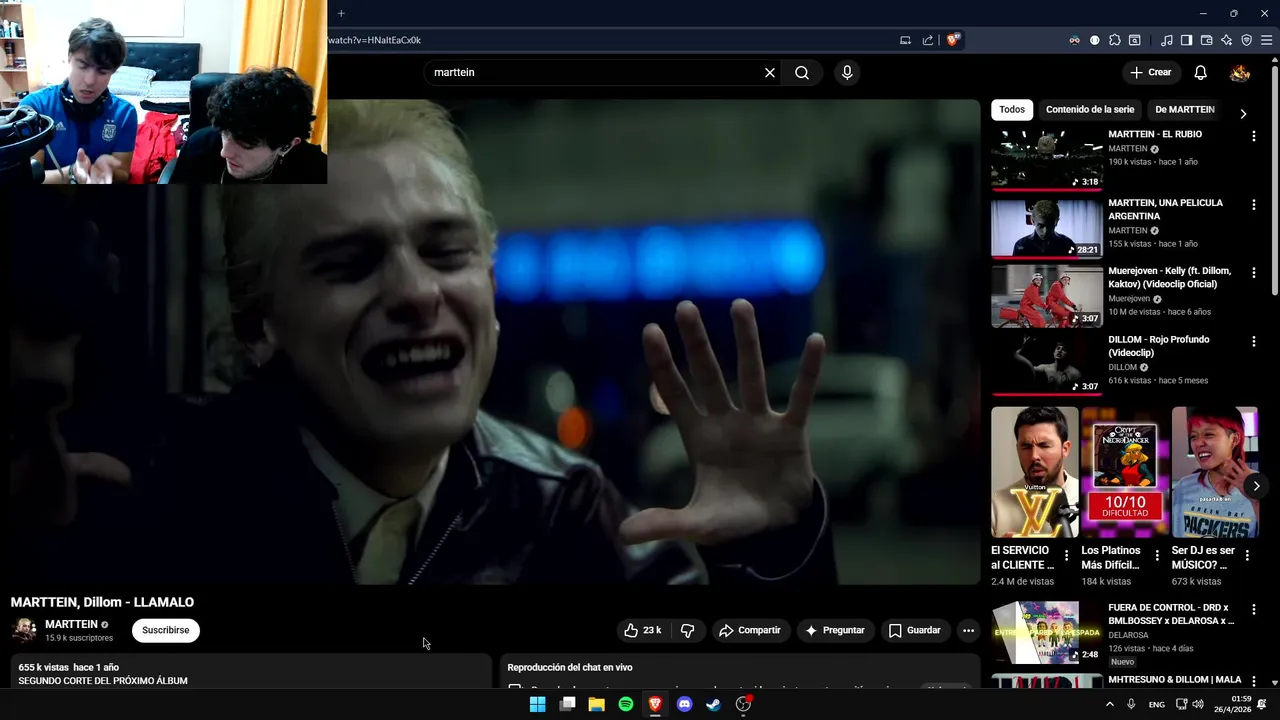Open MARTTEIN - EL RUBIO video thumbnail
Viewport: 1280px width, 720px height.
click(1047, 158)
